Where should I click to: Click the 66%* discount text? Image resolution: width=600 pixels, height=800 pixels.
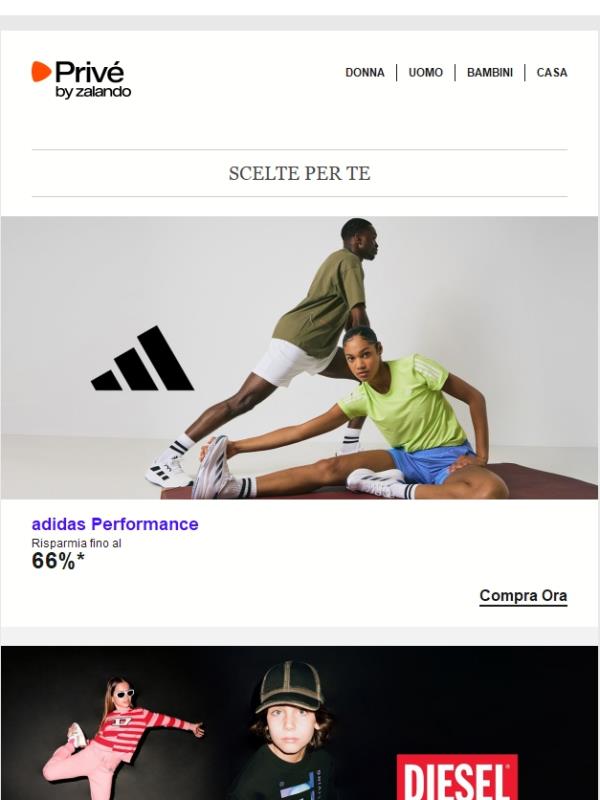point(58,561)
